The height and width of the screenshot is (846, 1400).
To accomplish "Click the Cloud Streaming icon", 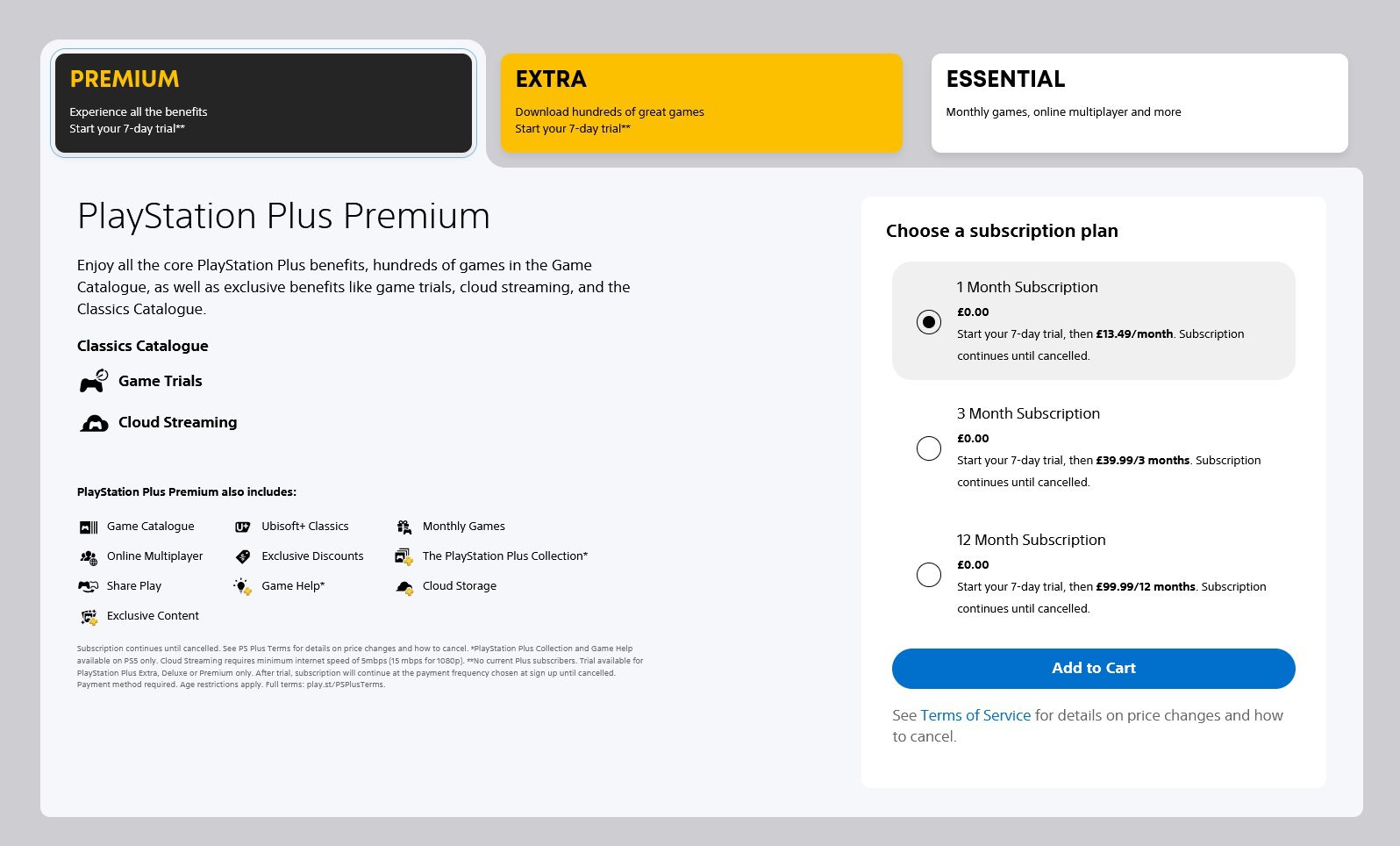I will tap(94, 423).
